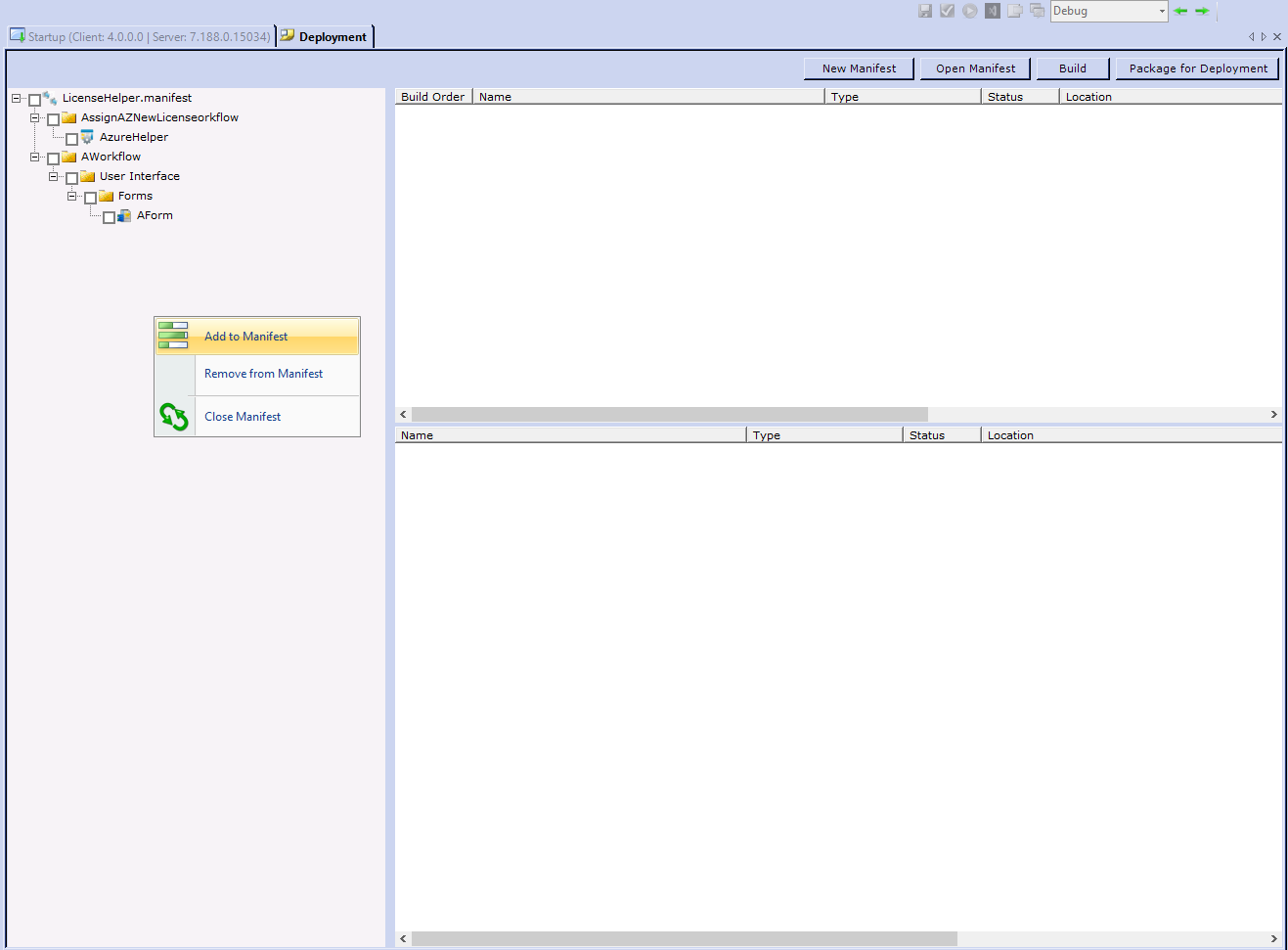Image resolution: width=1288 pixels, height=950 pixels.
Task: Click the Visual Studio icon in toolbar
Action: click(993, 11)
